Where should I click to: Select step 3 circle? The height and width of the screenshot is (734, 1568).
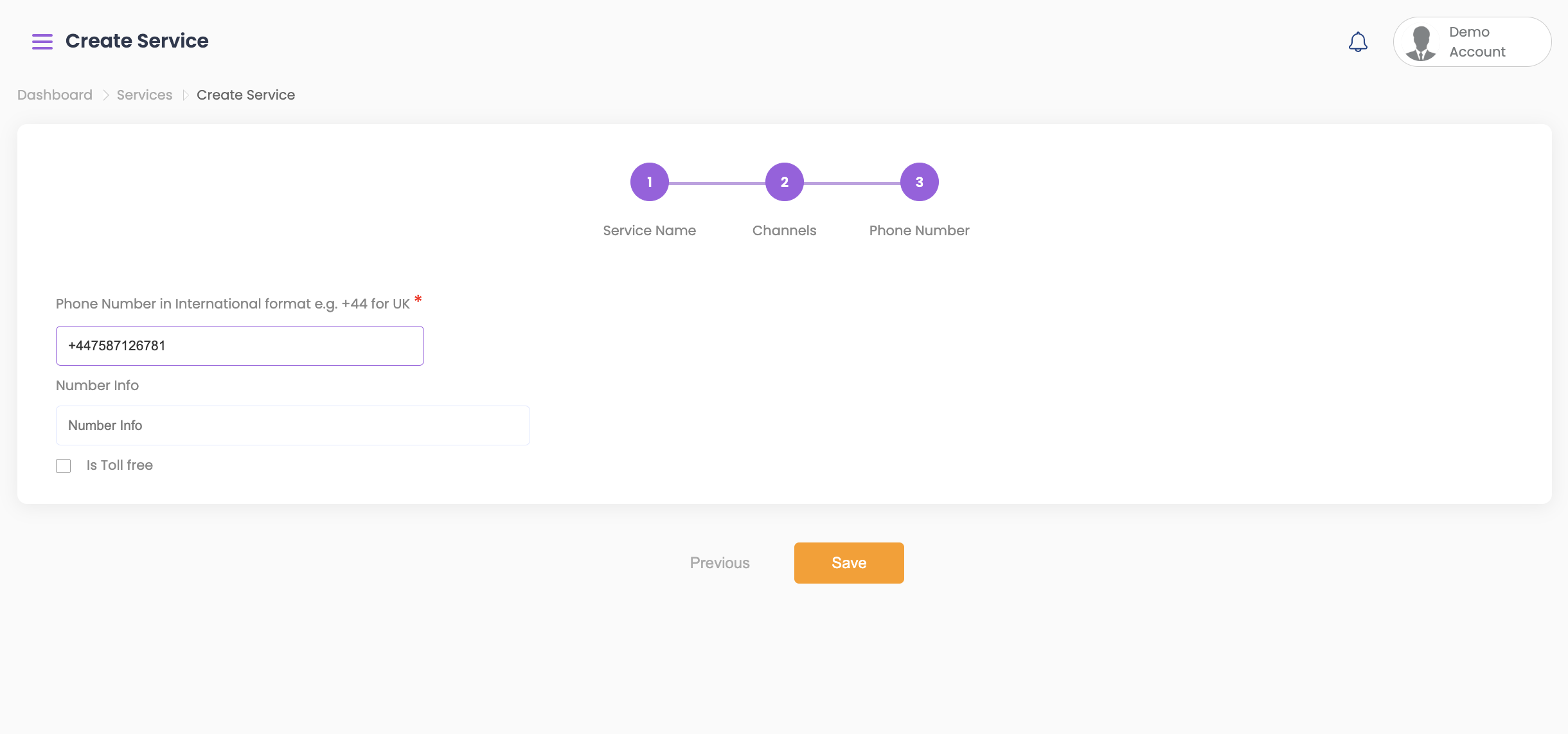click(x=919, y=182)
